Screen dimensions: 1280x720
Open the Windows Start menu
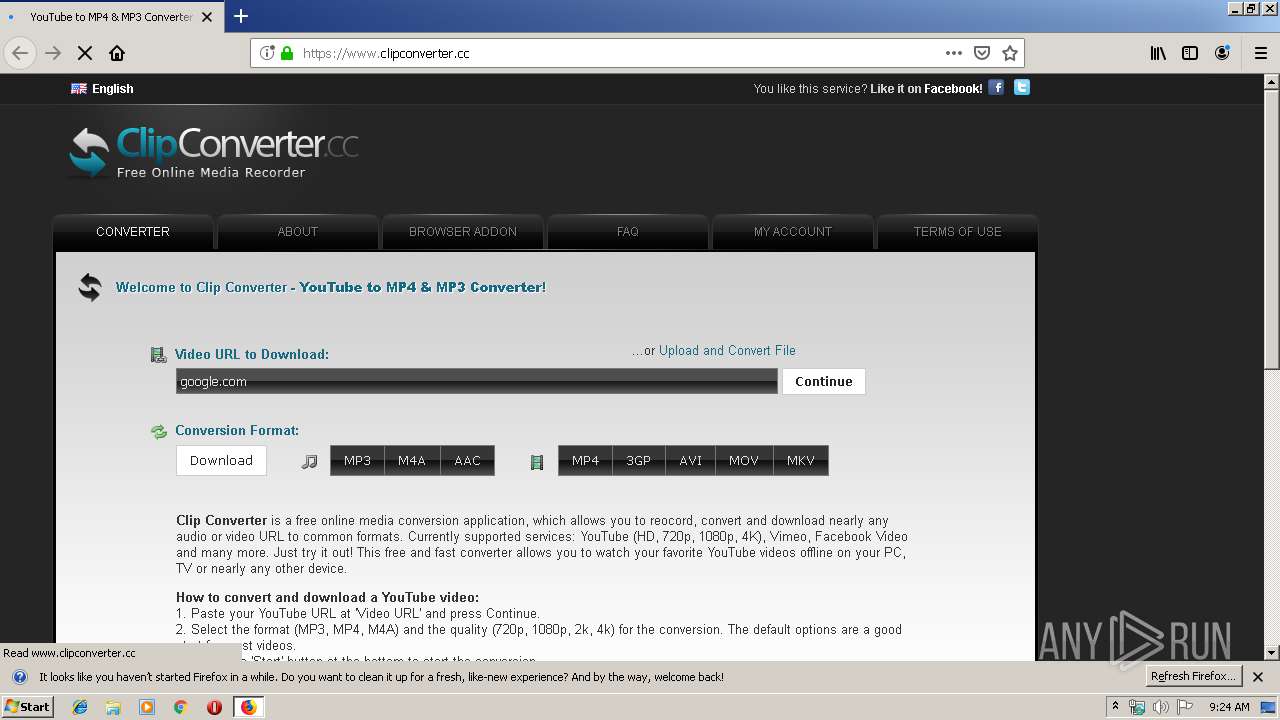28,706
